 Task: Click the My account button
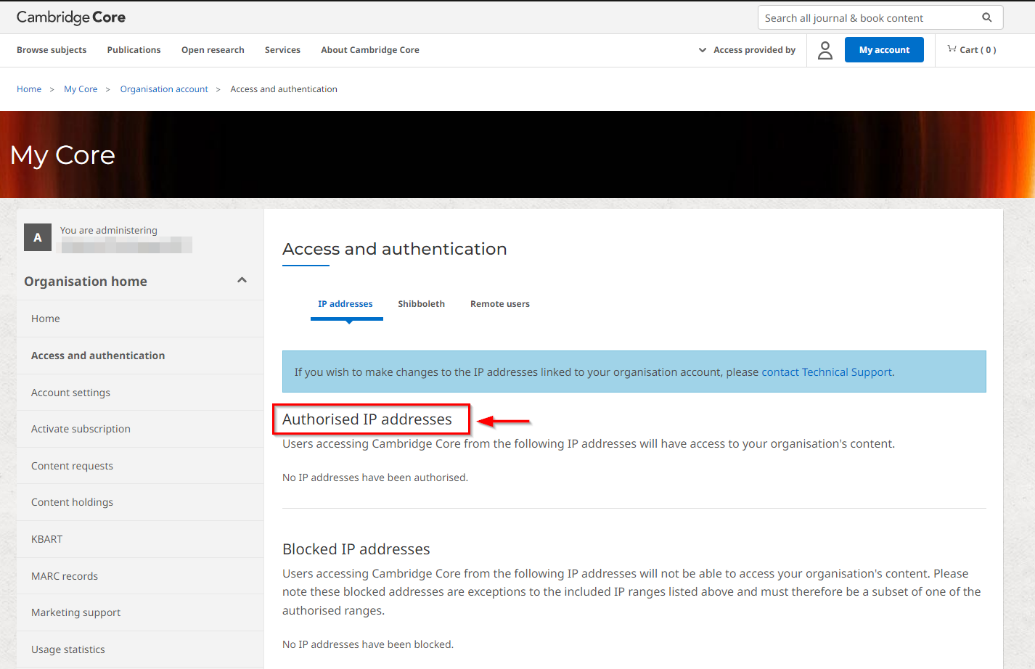click(x=884, y=50)
